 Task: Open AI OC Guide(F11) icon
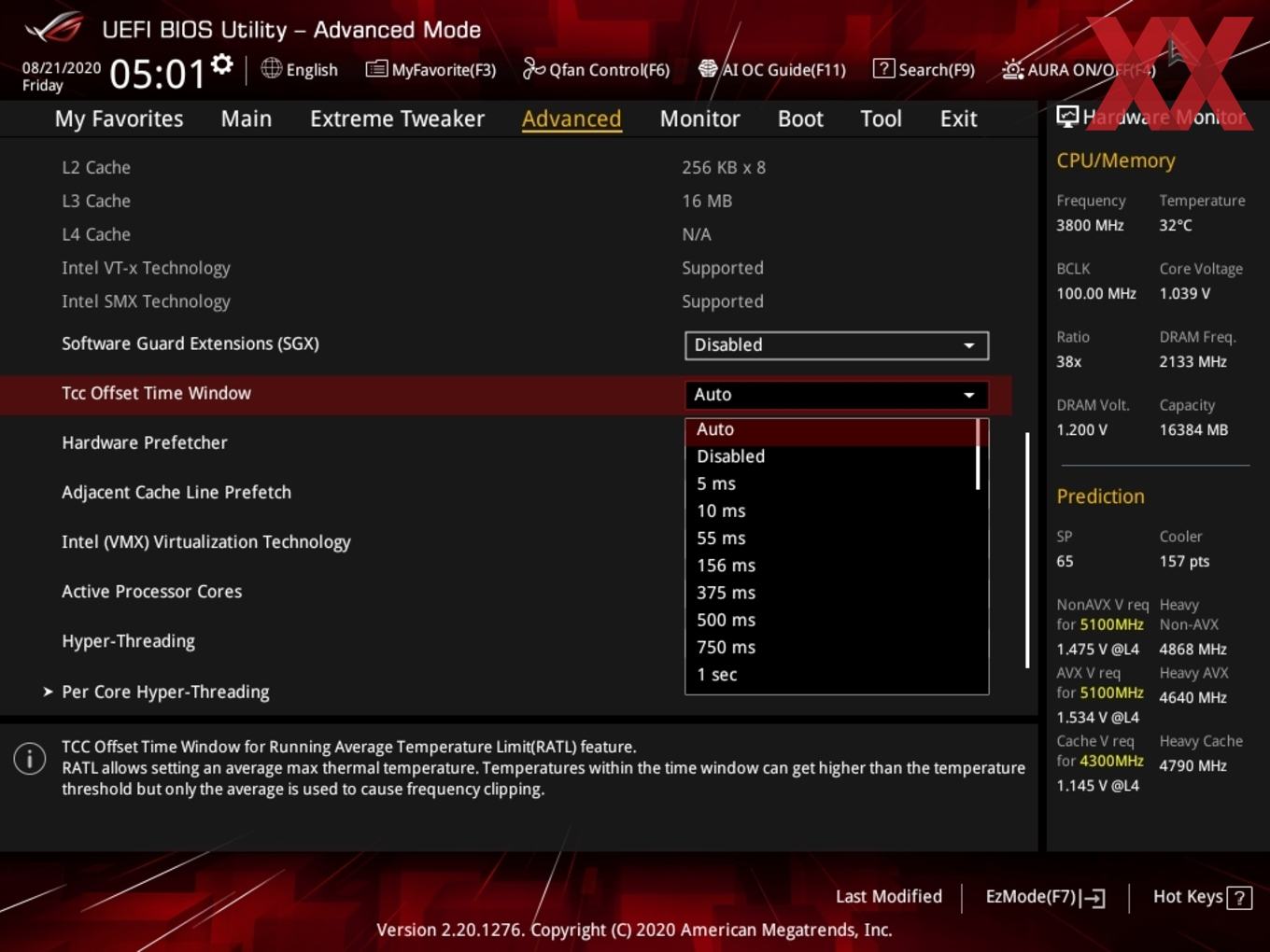tap(708, 69)
